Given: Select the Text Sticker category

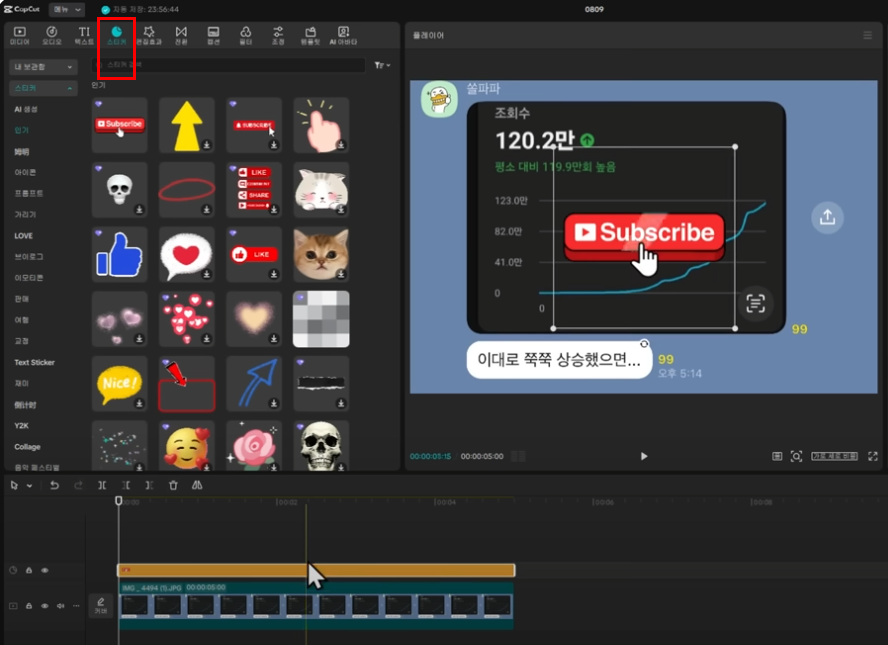Looking at the screenshot, I should pos(35,362).
